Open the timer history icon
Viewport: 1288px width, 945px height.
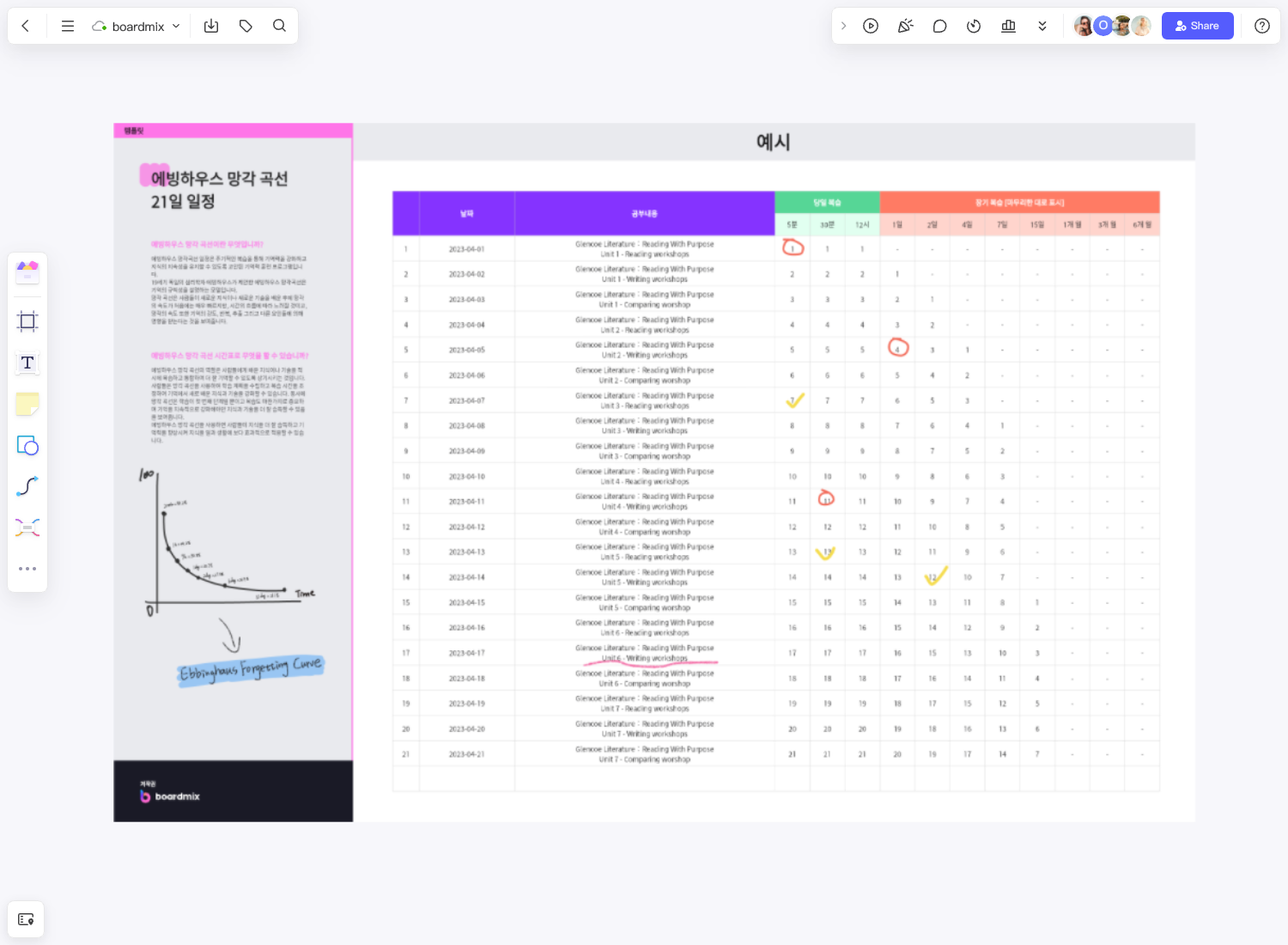click(x=974, y=26)
